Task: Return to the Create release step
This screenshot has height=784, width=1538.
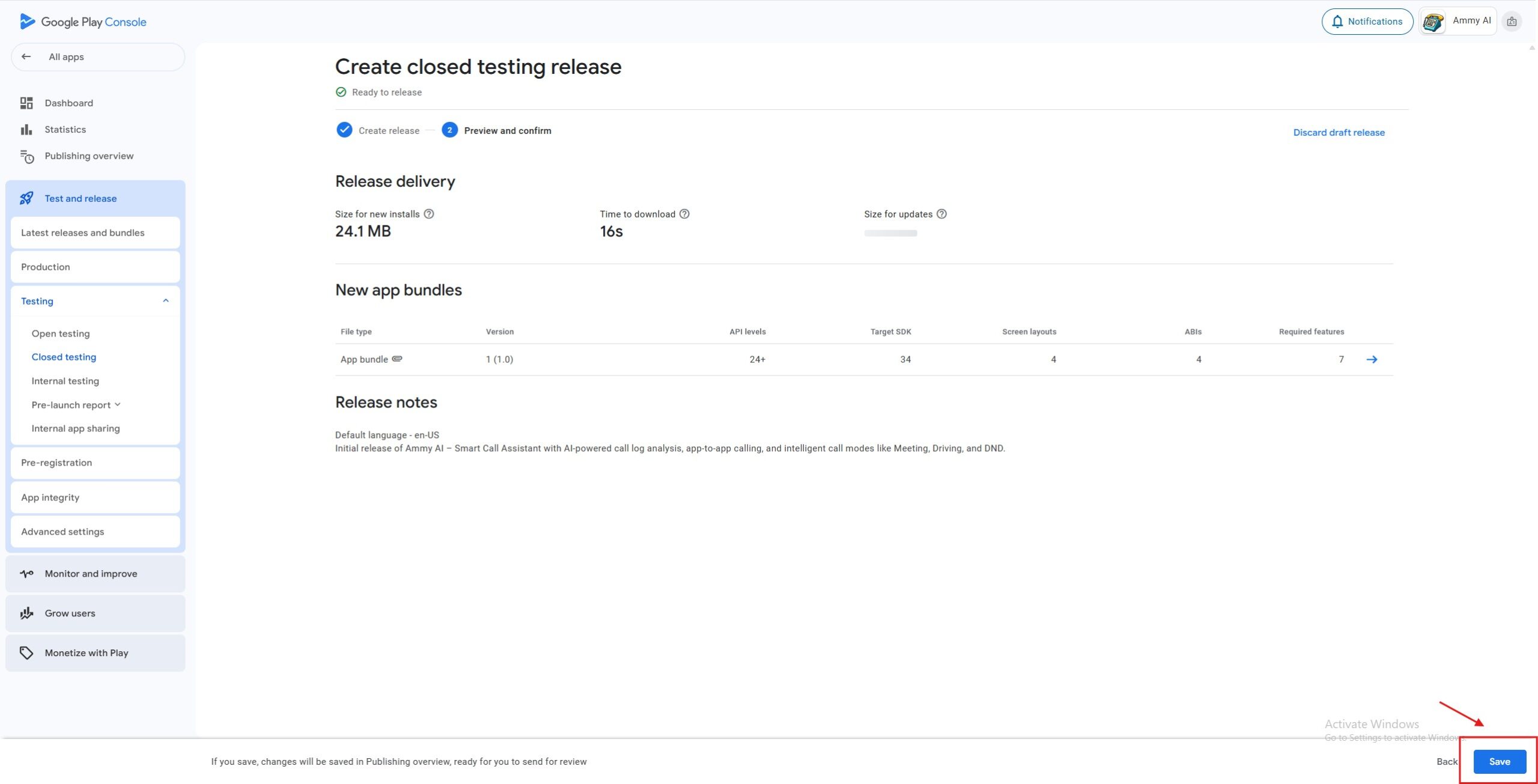Action: tap(388, 130)
